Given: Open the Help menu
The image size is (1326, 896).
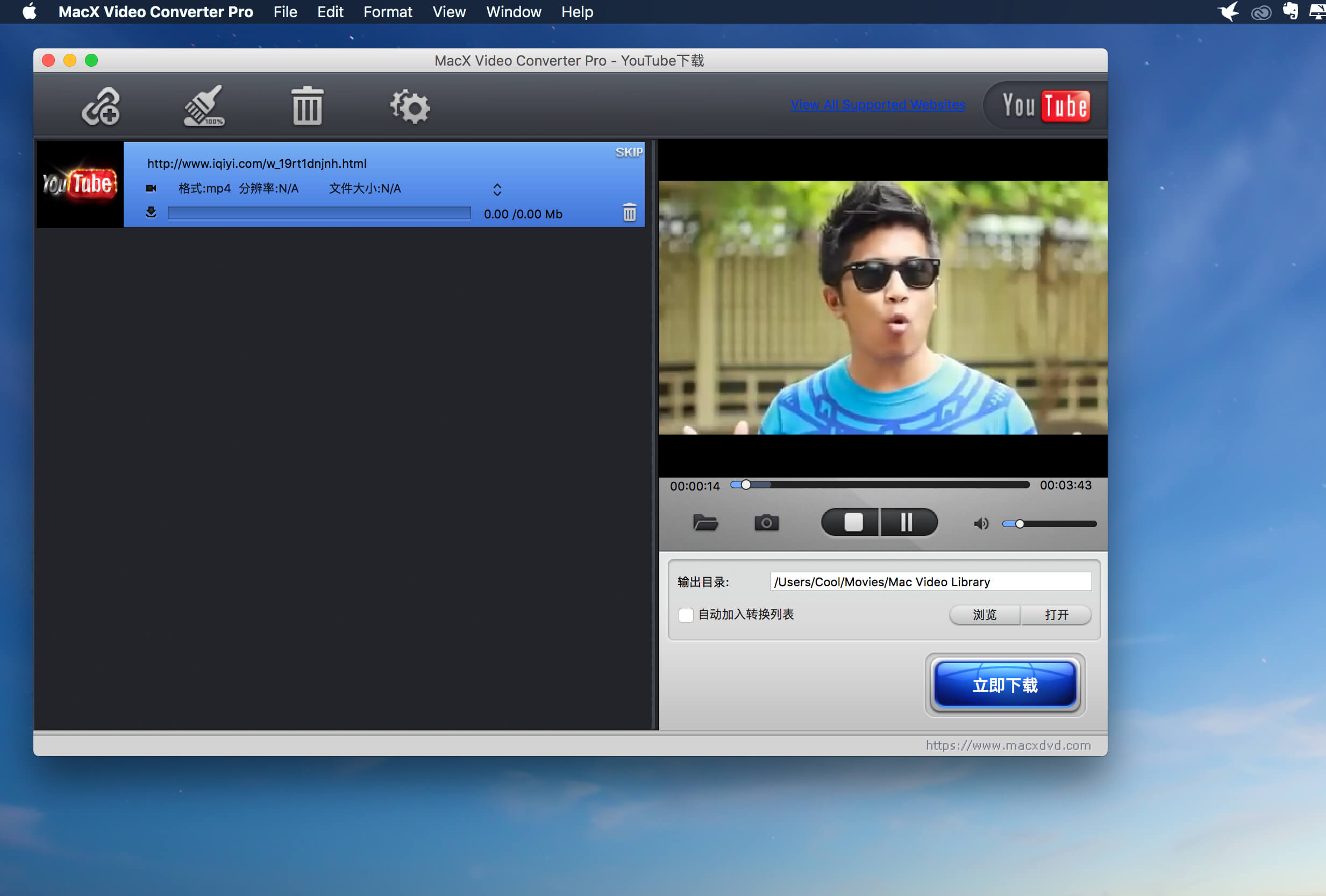Looking at the screenshot, I should tap(577, 12).
